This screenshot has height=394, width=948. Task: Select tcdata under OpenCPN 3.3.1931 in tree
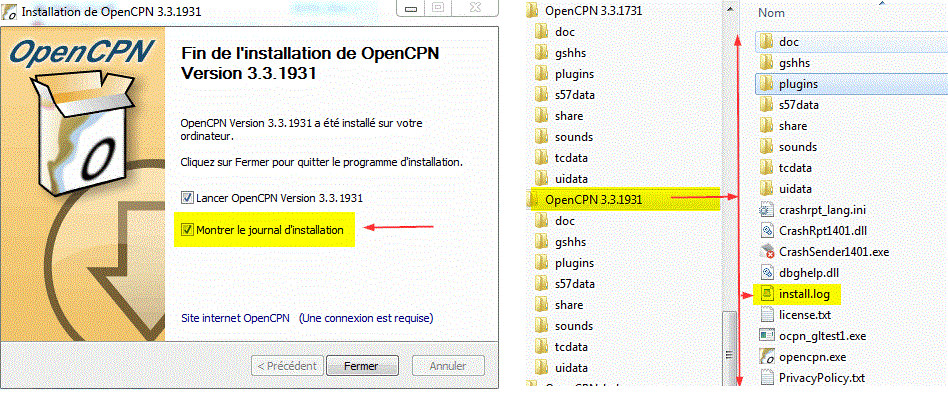point(571,347)
